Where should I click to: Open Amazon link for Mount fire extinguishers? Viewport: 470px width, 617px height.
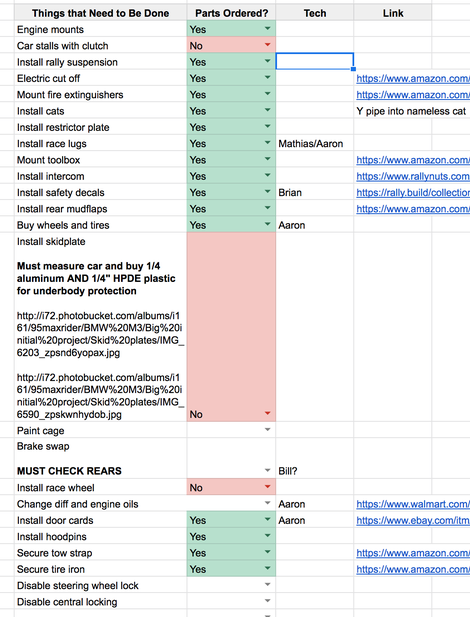coord(413,95)
